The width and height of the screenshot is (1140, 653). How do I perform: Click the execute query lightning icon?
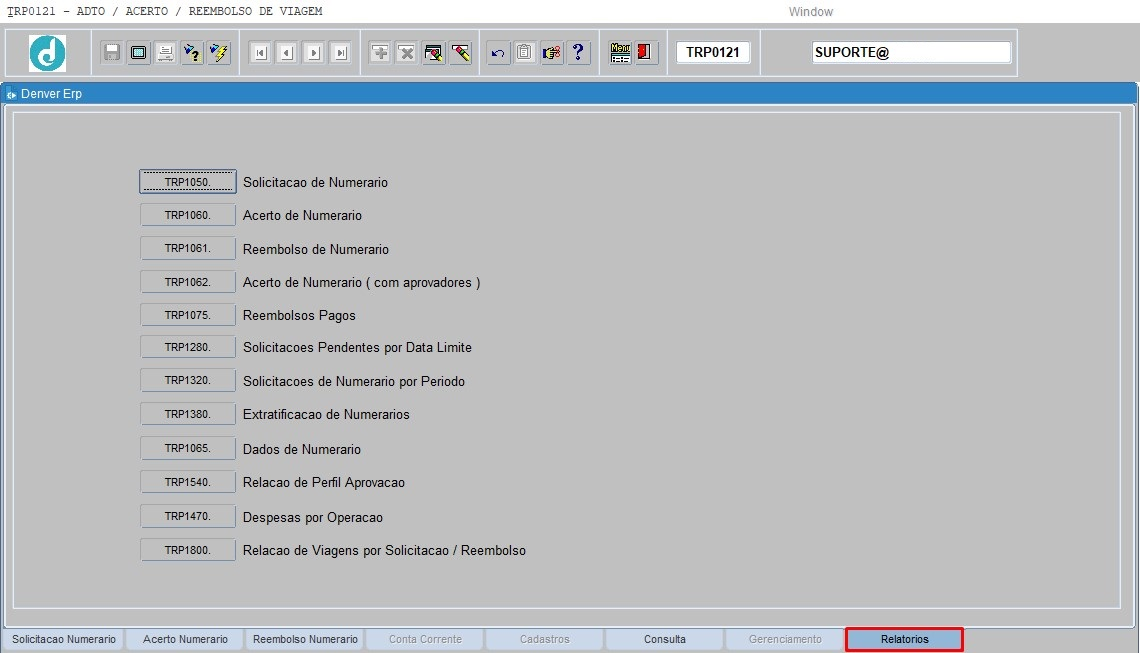219,53
